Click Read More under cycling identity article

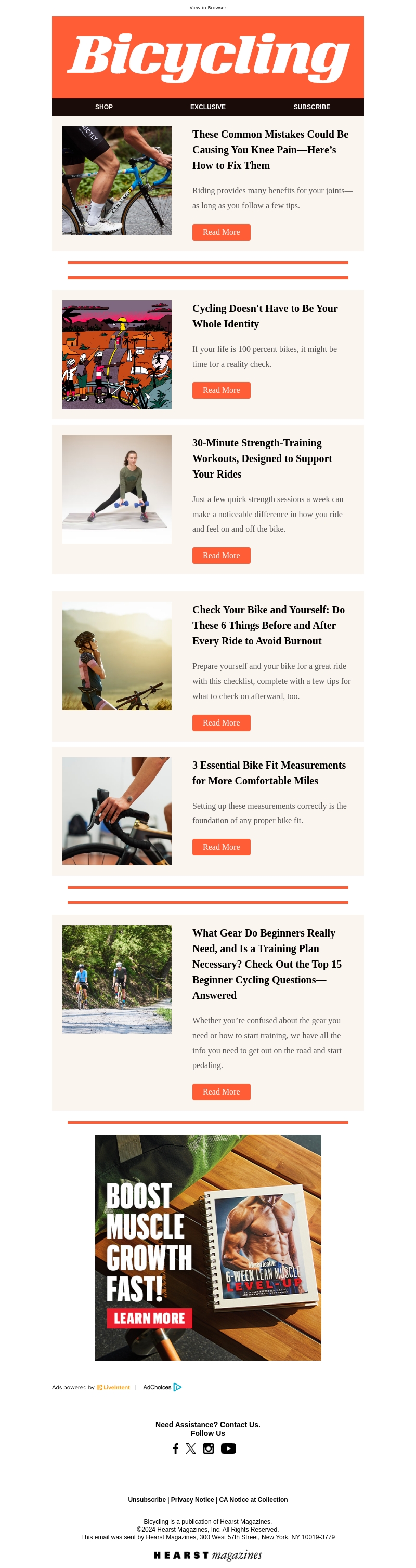point(221,390)
